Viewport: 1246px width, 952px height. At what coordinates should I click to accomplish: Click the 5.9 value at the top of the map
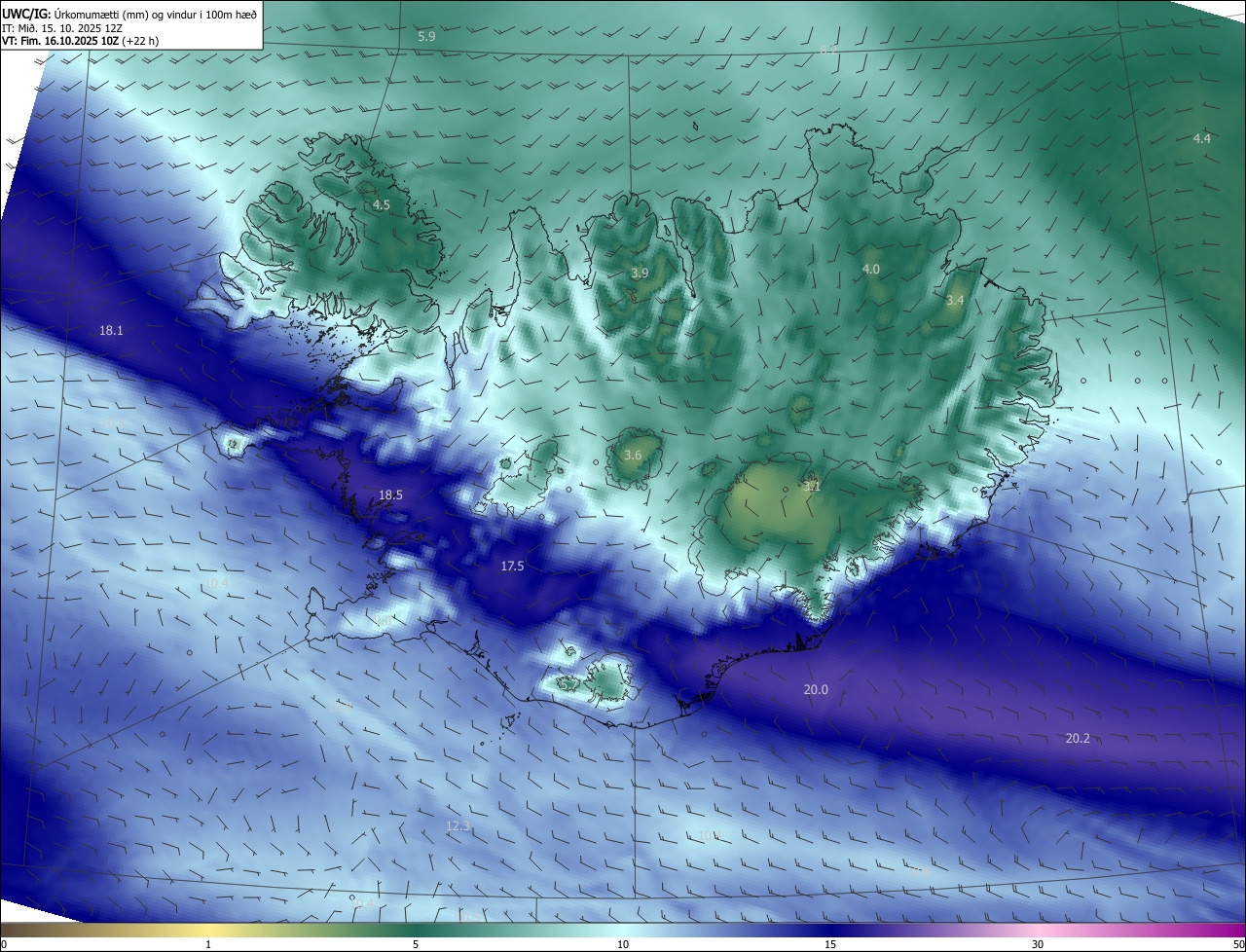coord(426,36)
